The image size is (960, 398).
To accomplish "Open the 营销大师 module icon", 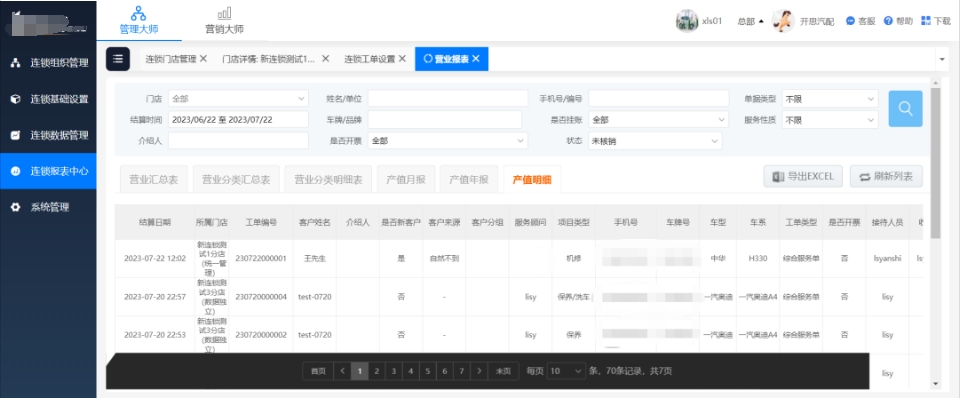I will click(224, 13).
